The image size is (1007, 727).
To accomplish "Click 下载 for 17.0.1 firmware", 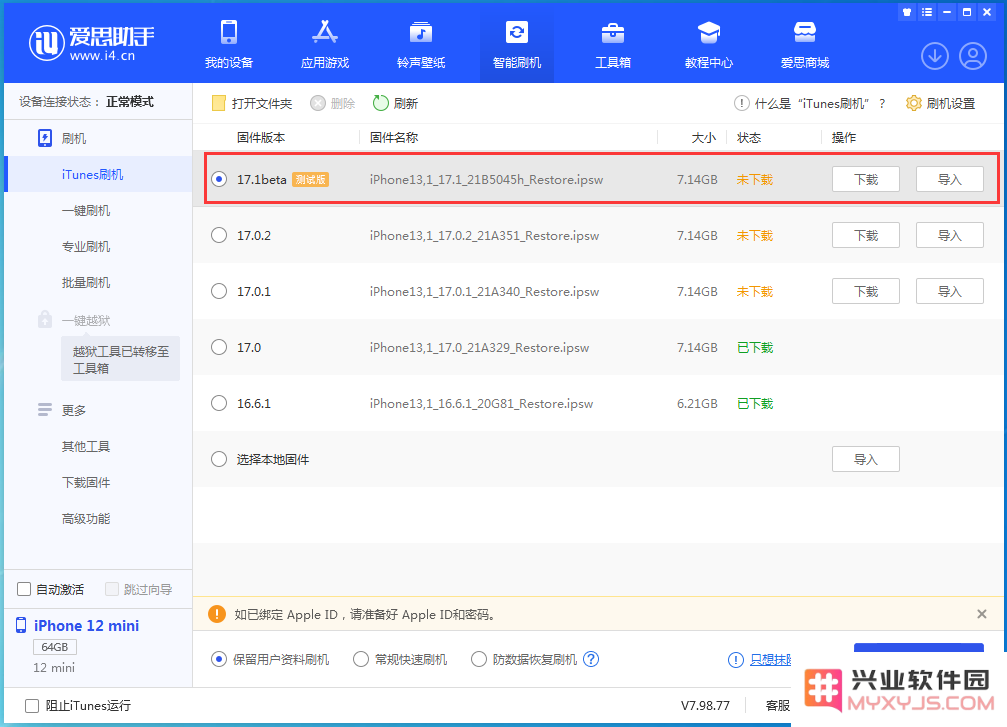I will 865,291.
